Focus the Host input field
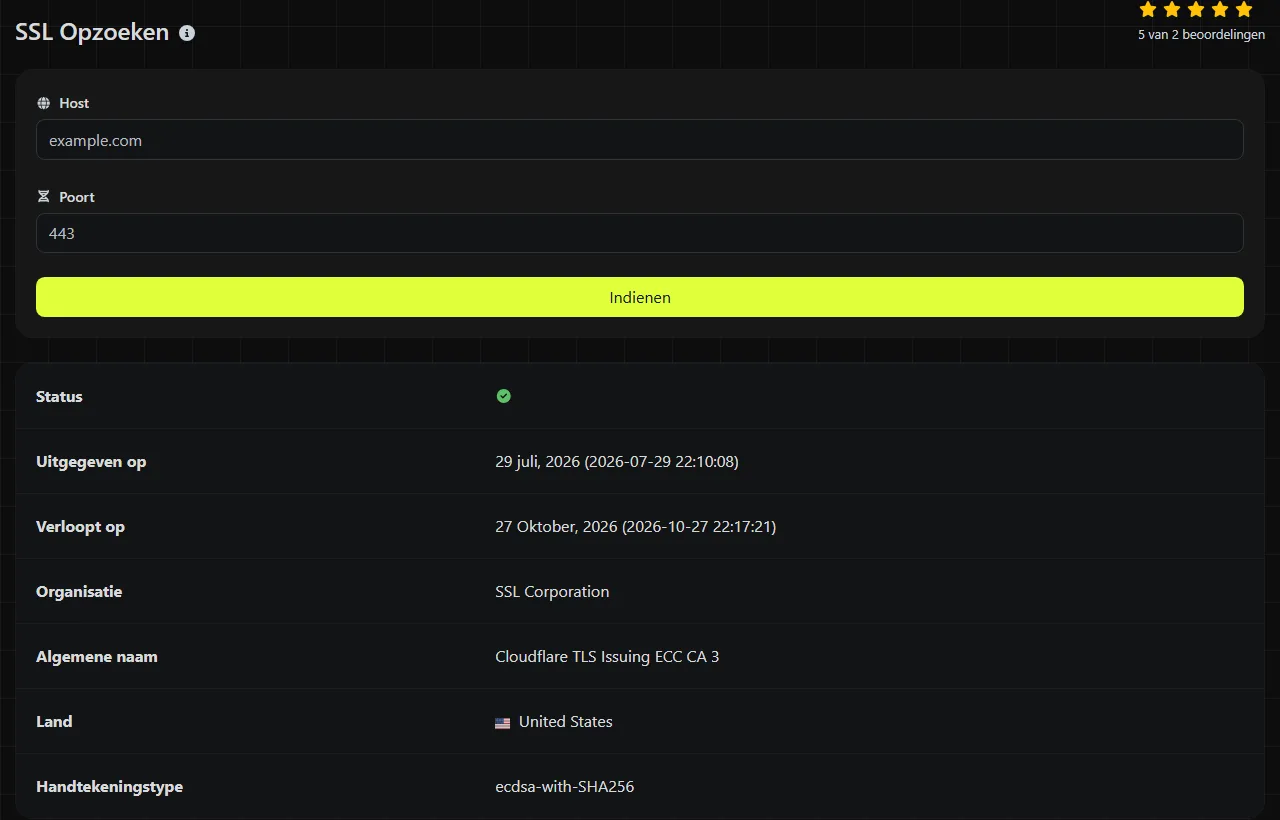1280x820 pixels. (x=640, y=140)
